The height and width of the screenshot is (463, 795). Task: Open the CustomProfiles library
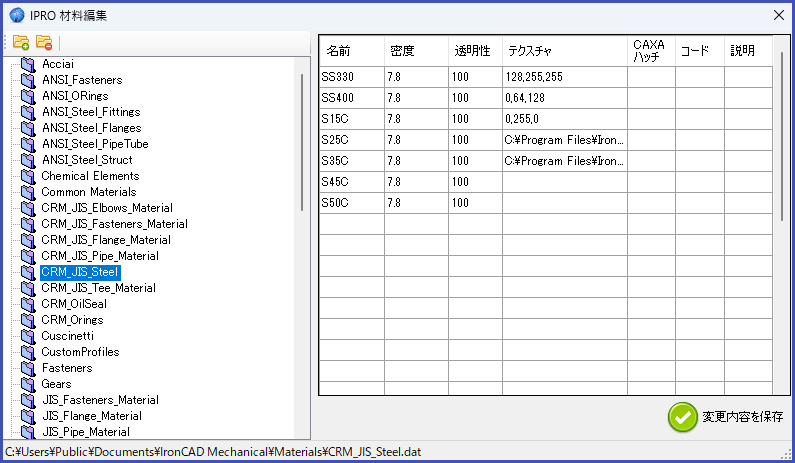(x=80, y=352)
